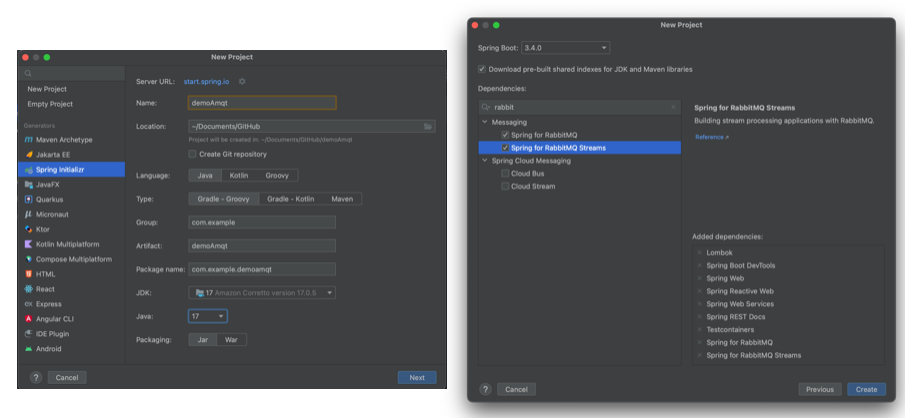Select the Maven Archetype generator icon
The image size is (905, 418).
[29, 140]
